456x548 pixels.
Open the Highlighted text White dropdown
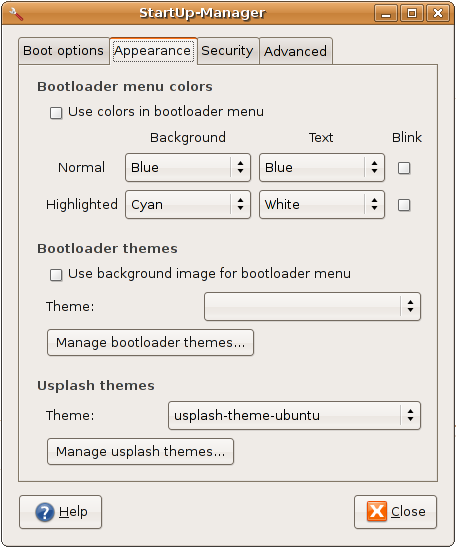tap(322, 204)
